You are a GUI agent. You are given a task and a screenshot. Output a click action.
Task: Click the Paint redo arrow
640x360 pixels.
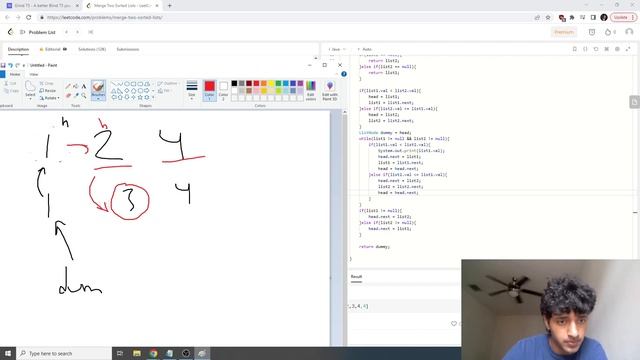click(18, 65)
